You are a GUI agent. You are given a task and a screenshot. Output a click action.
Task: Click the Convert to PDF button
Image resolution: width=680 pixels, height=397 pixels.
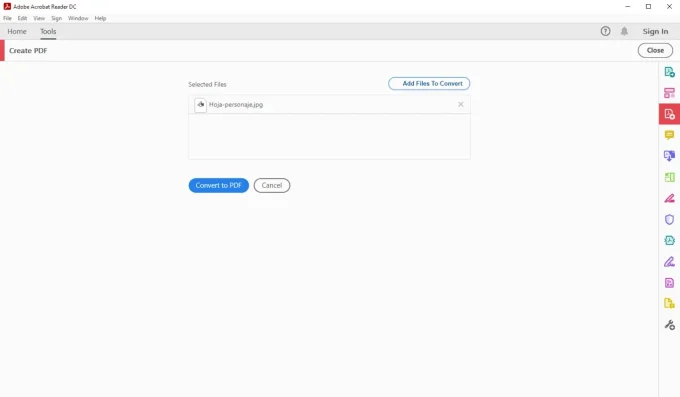219,185
